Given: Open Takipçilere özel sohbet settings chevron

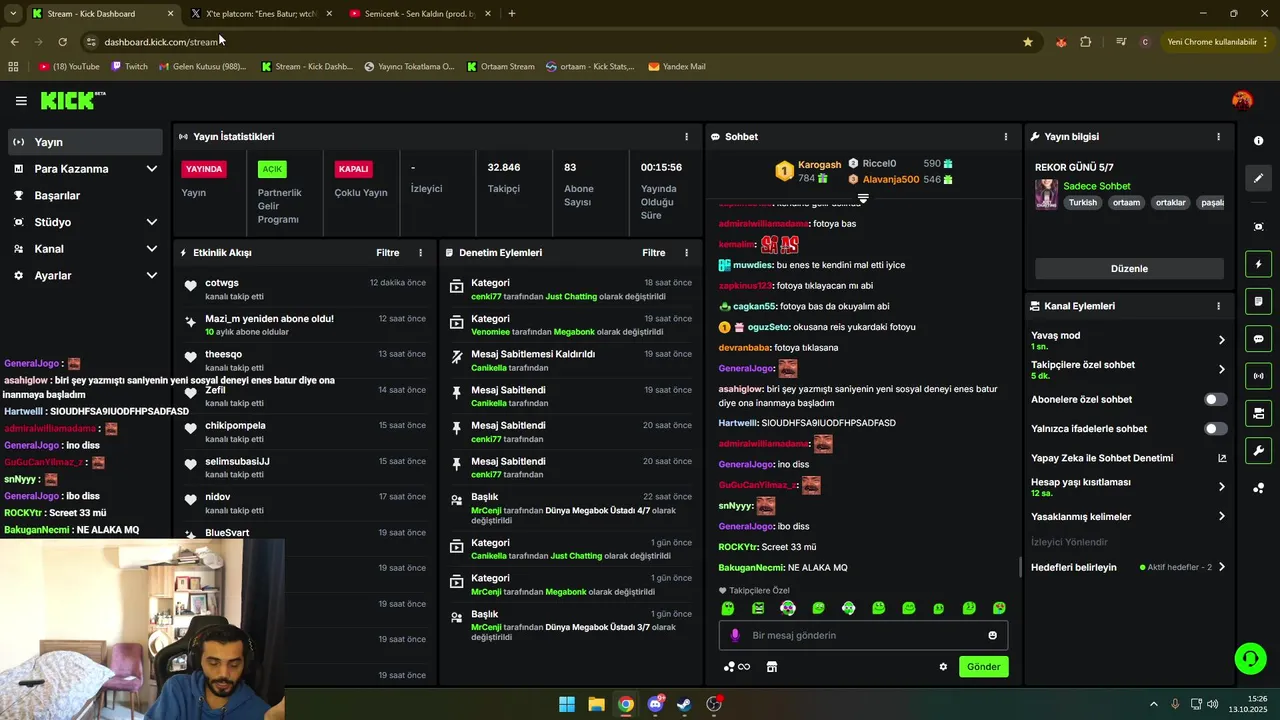Looking at the screenshot, I should tap(1221, 370).
